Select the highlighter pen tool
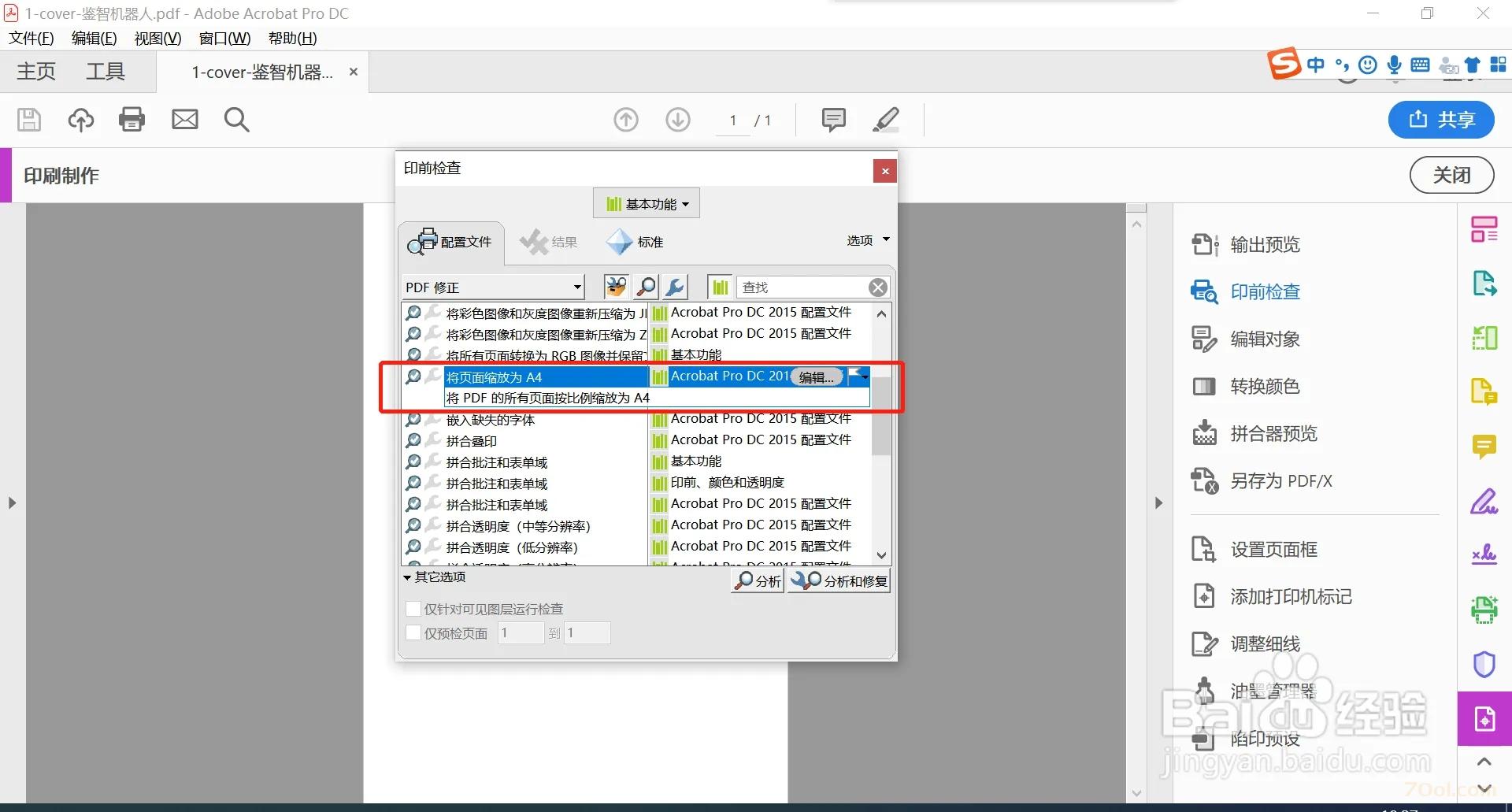Image resolution: width=1512 pixels, height=812 pixels. 886,120
